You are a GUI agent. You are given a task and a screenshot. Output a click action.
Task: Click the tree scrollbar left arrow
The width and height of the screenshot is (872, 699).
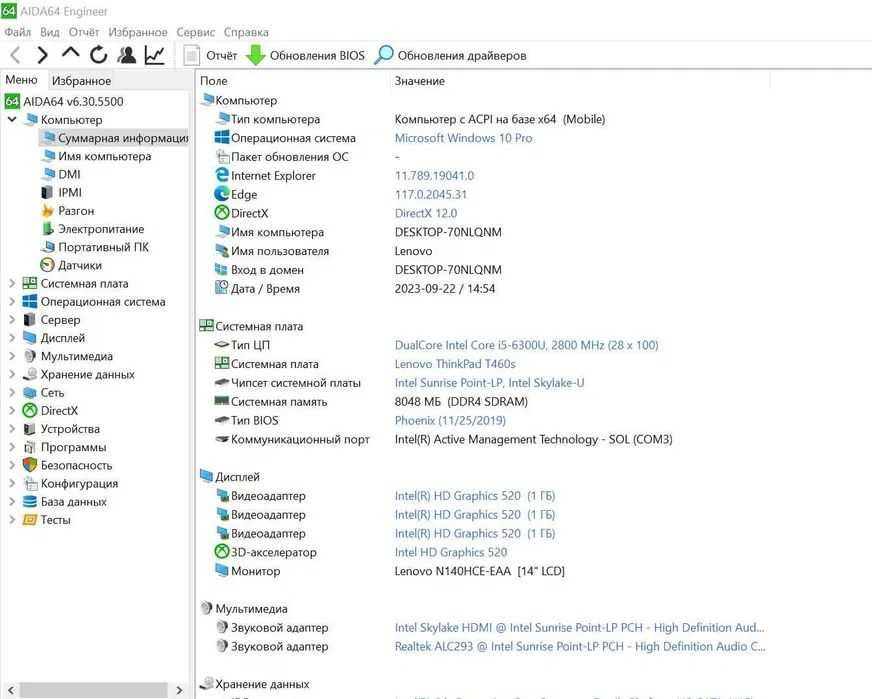(11, 690)
